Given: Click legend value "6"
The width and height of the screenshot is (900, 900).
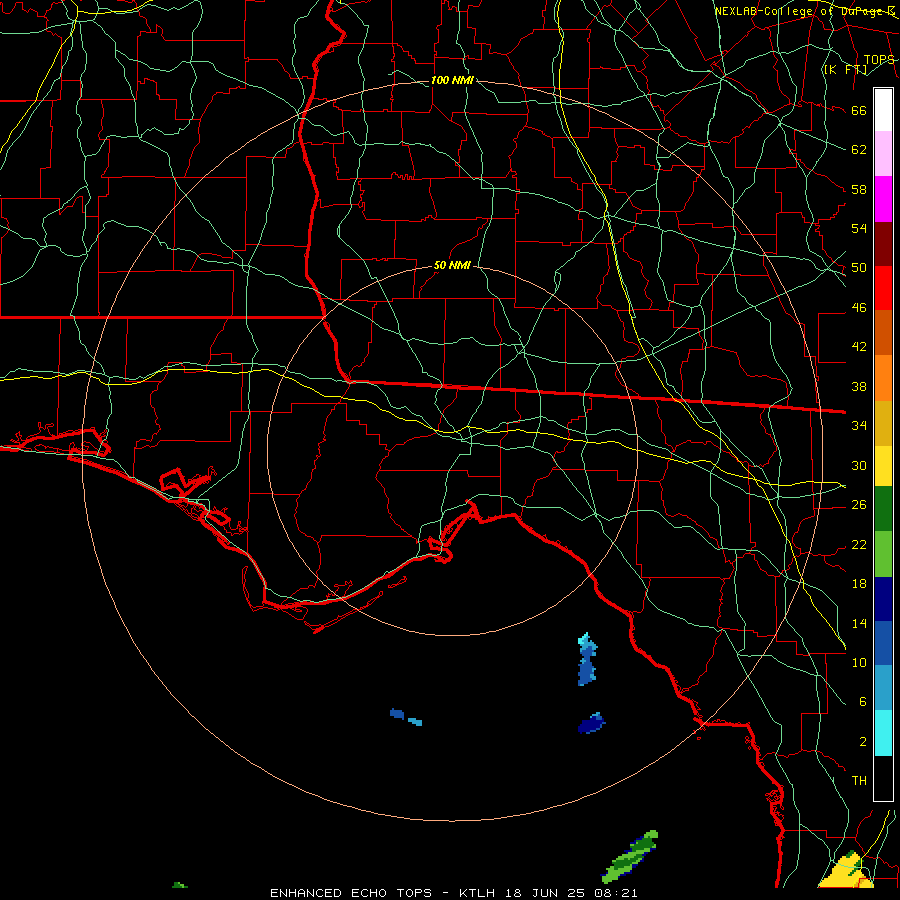Looking at the screenshot, I should [862, 702].
